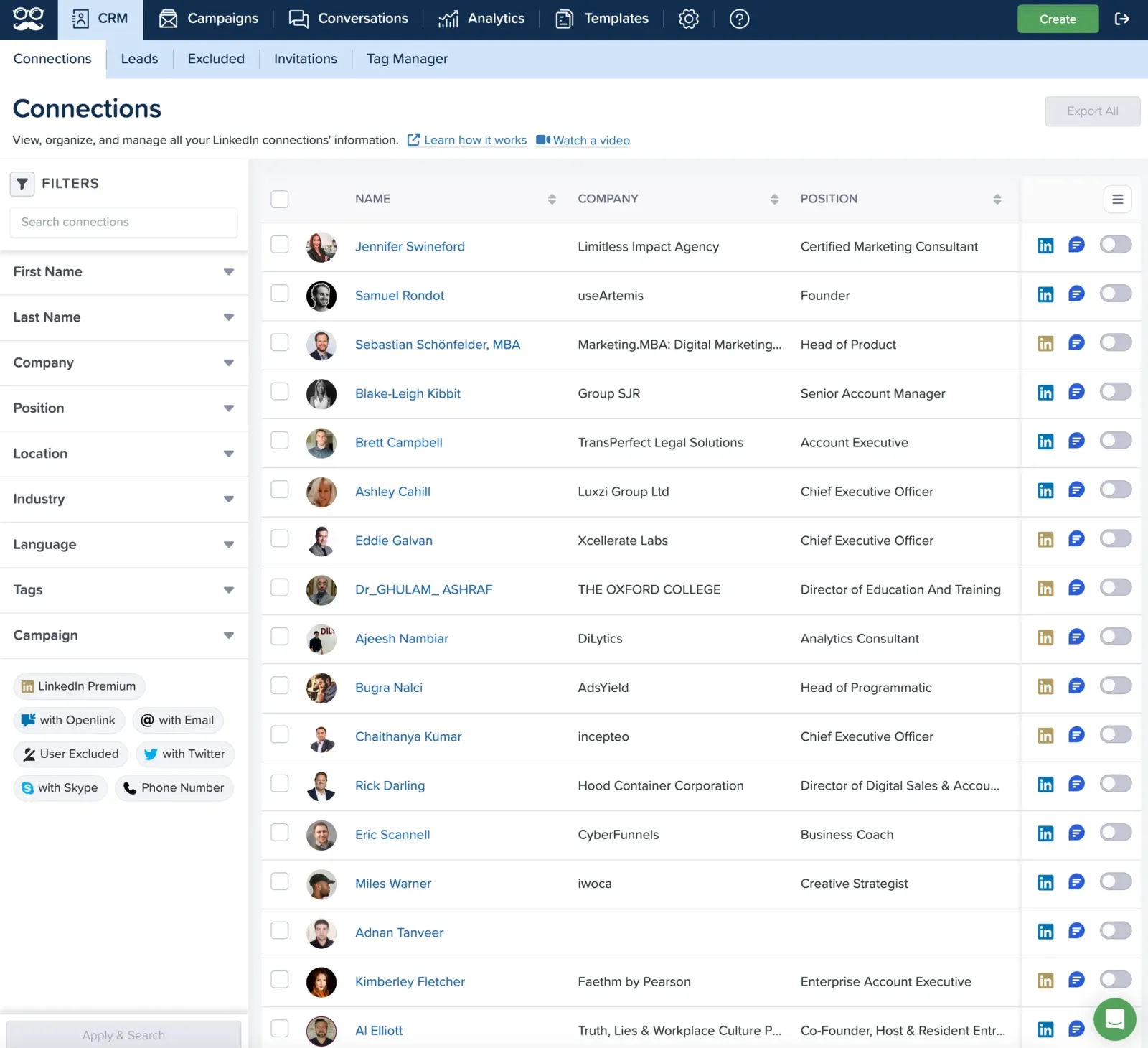Click the mustache logo icon
1148x1048 pixels.
click(x=29, y=19)
